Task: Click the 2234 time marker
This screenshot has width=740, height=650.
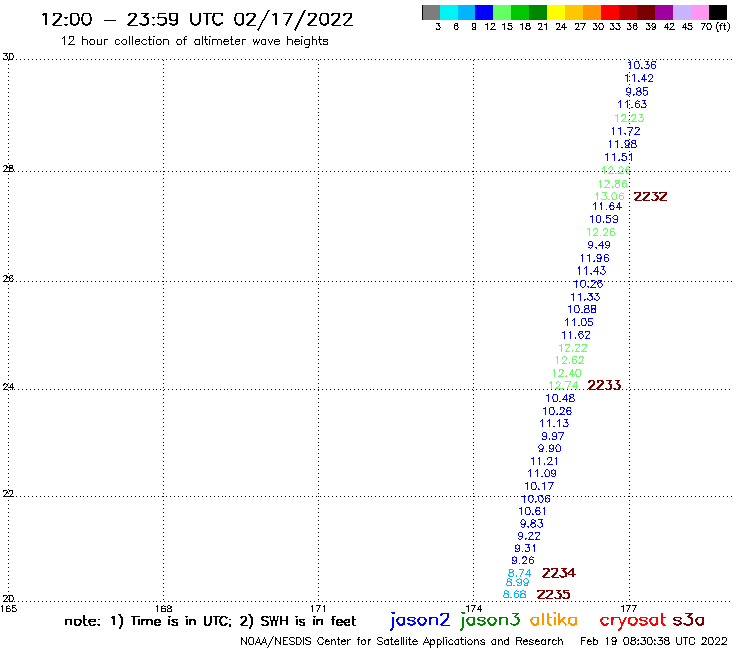Action: [558, 573]
